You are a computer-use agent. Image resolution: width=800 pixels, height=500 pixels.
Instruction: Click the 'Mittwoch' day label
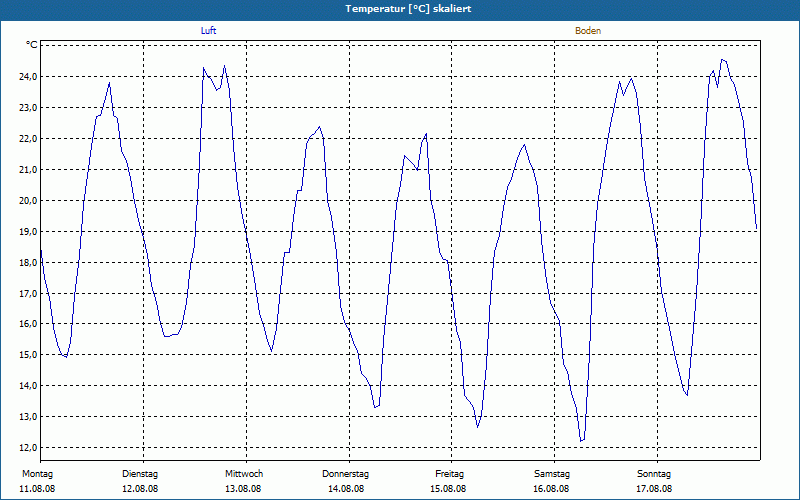(244, 474)
